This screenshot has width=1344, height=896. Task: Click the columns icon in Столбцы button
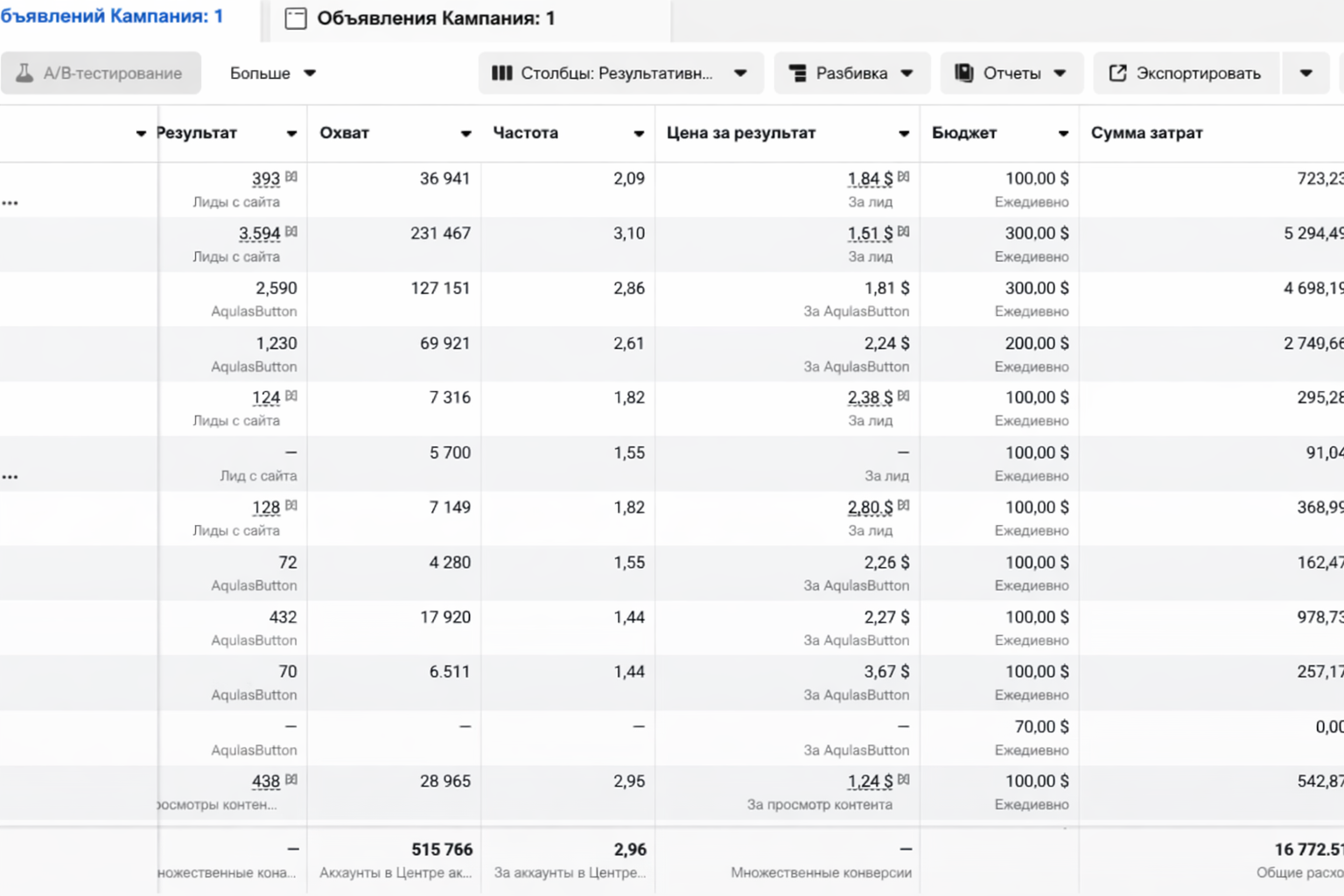click(501, 73)
